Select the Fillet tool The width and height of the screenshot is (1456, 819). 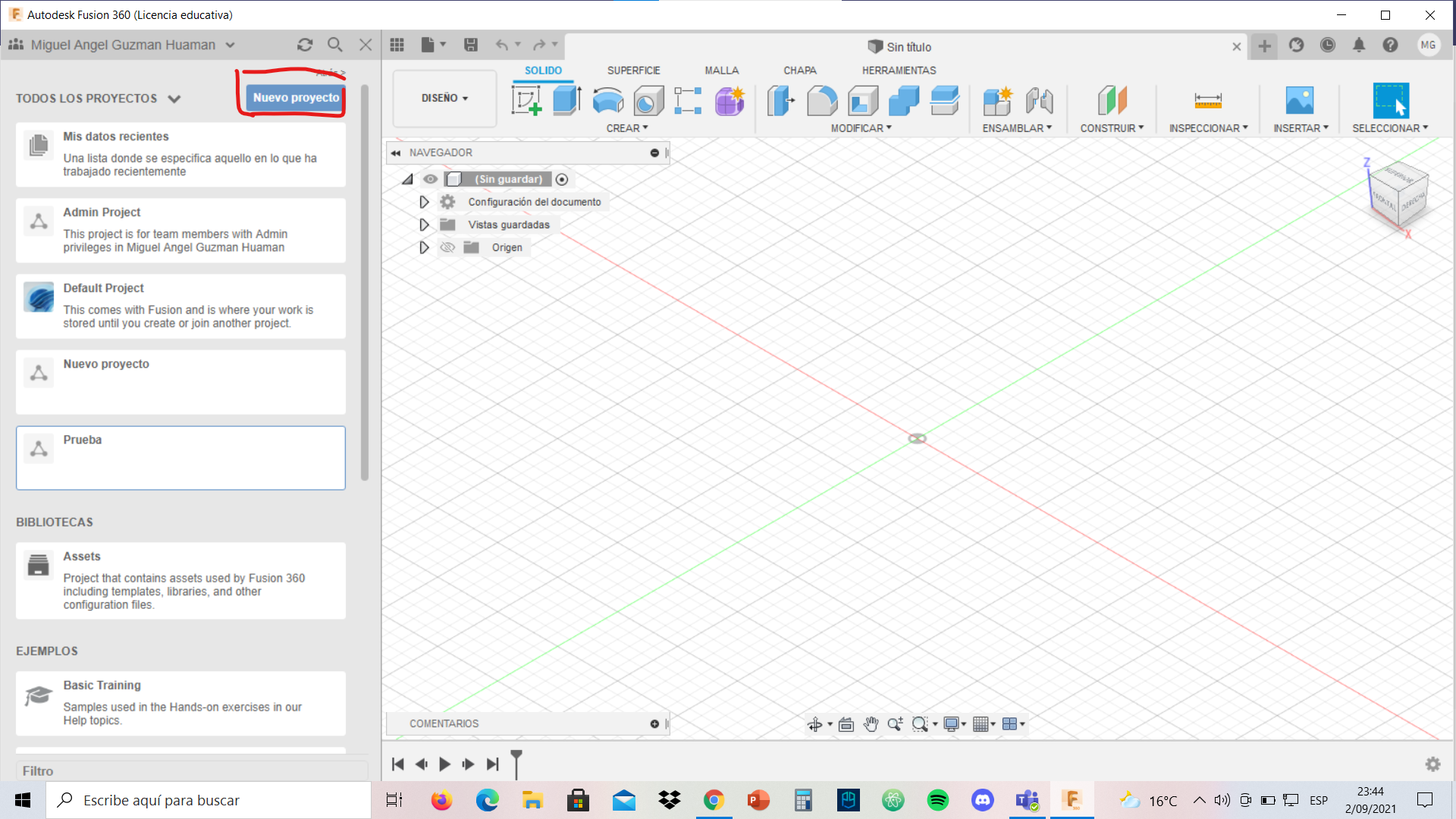(822, 100)
